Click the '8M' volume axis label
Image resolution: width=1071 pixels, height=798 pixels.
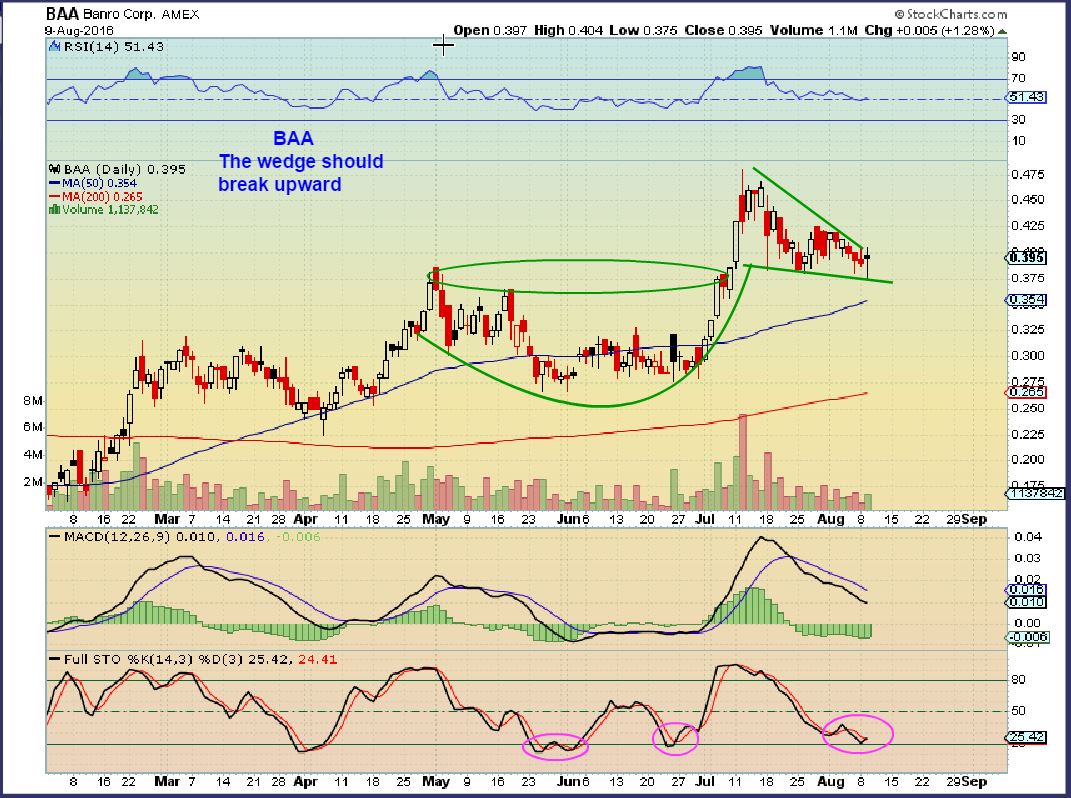[x=32, y=400]
